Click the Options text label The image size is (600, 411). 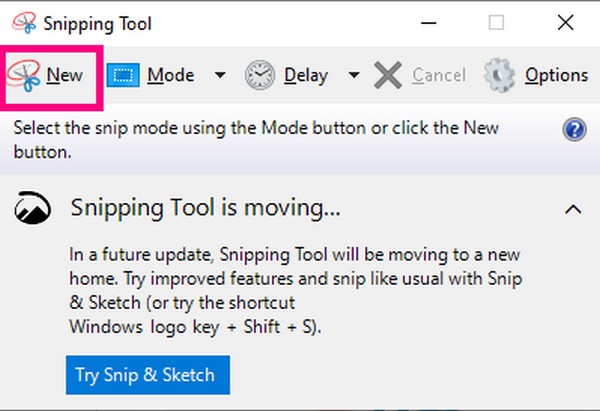tap(556, 75)
